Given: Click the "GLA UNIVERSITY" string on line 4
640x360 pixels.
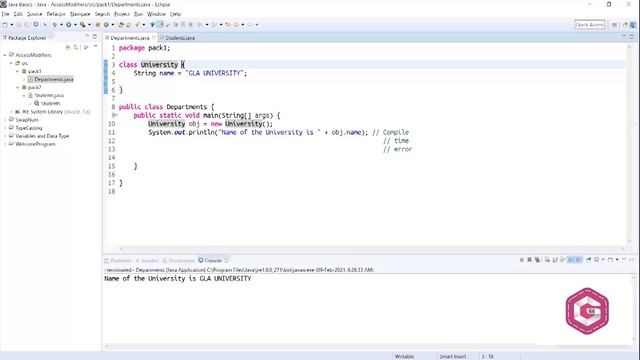Looking at the screenshot, I should click(x=216, y=73).
